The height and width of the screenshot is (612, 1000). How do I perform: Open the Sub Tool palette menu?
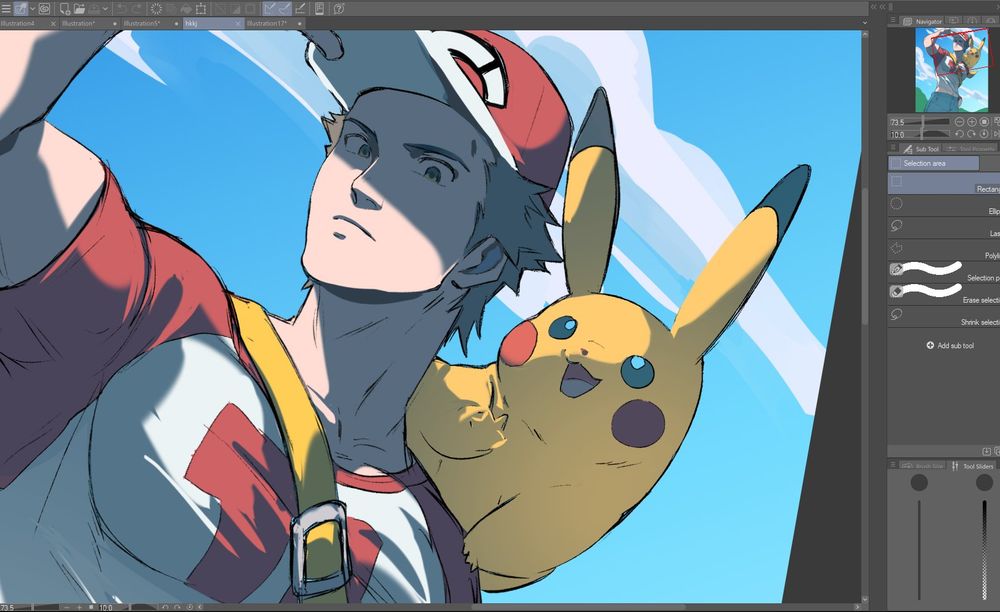point(893,148)
